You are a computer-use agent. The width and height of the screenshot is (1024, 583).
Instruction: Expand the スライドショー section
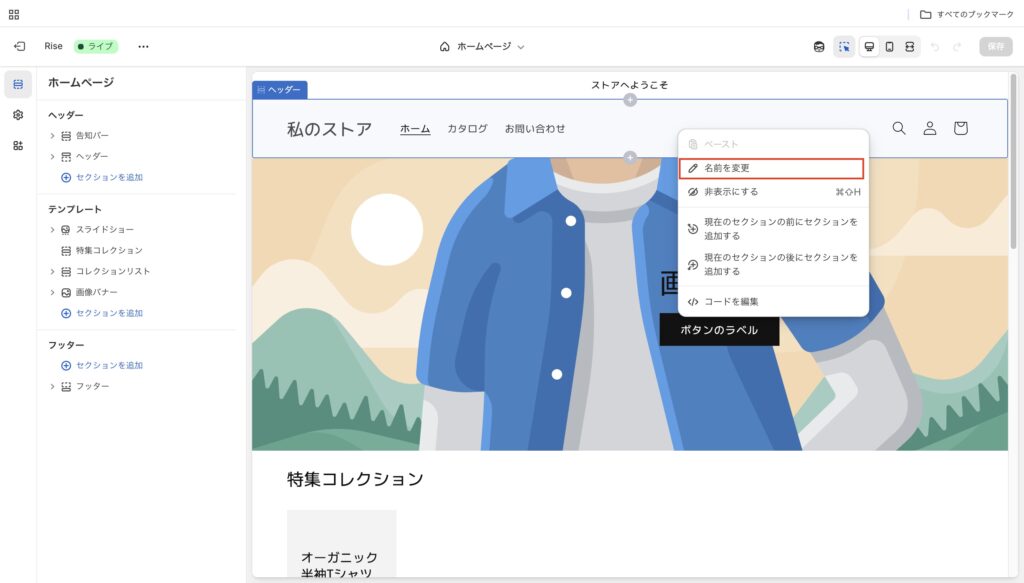point(52,230)
